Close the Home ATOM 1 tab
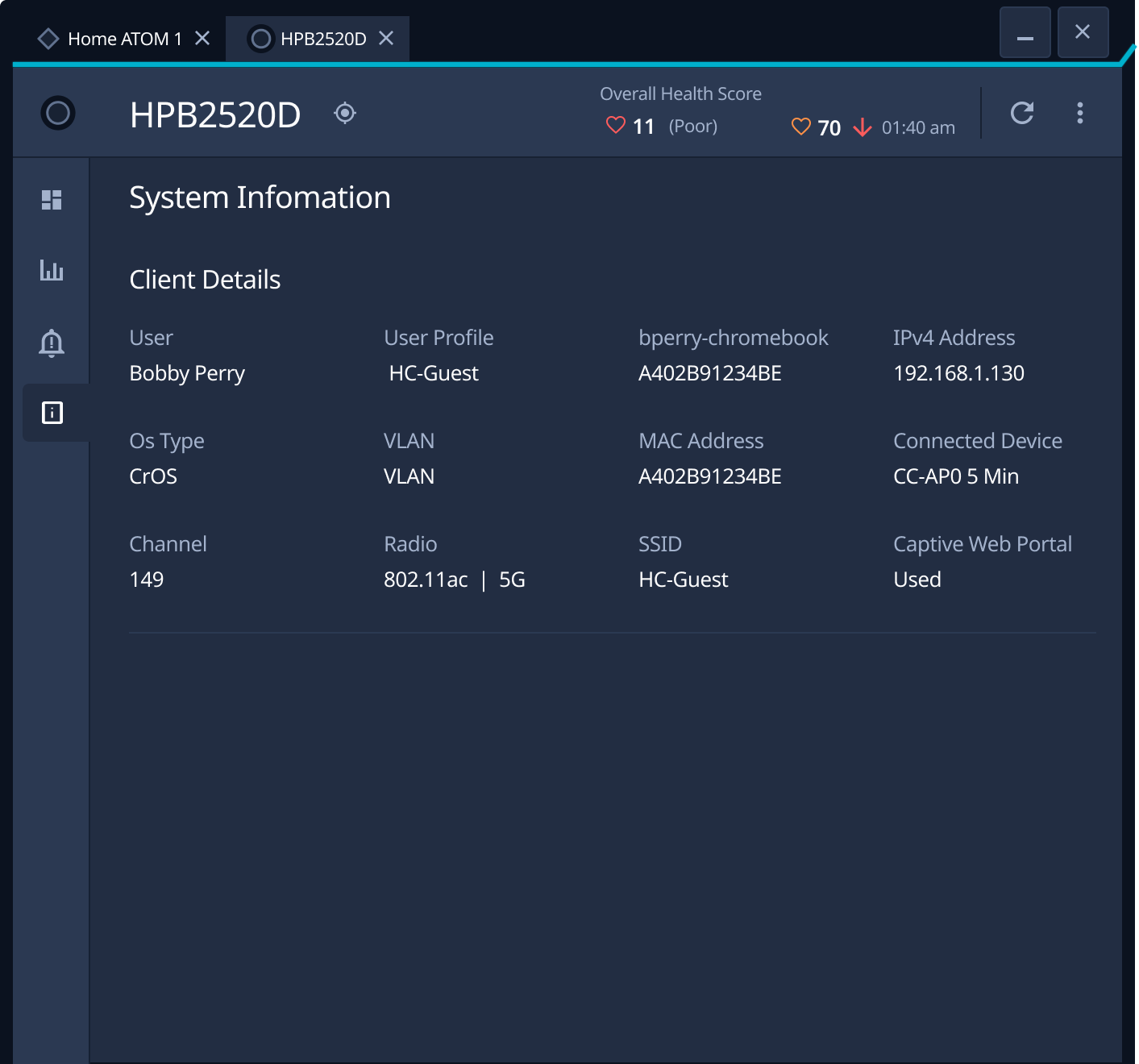This screenshot has width=1139, height=1064. [x=202, y=39]
